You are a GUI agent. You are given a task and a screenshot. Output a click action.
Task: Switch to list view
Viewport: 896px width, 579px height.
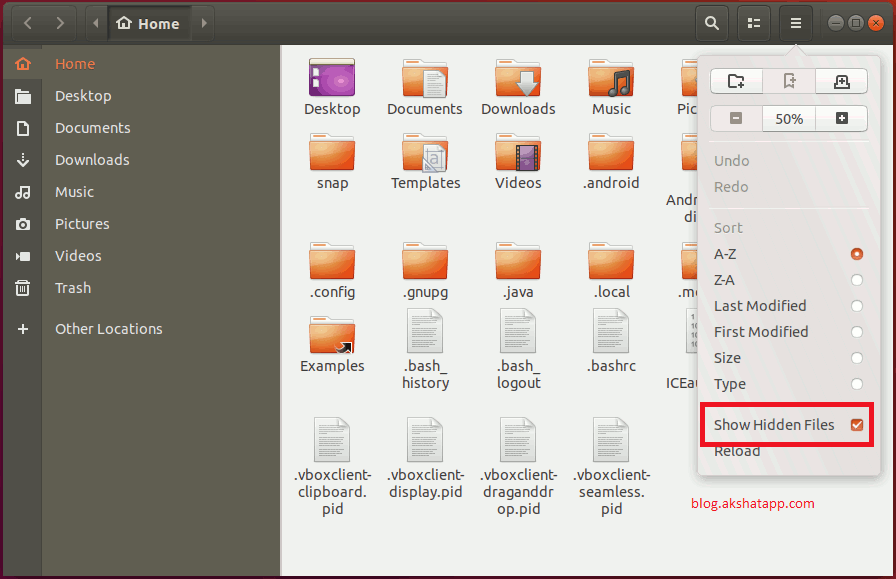(753, 22)
